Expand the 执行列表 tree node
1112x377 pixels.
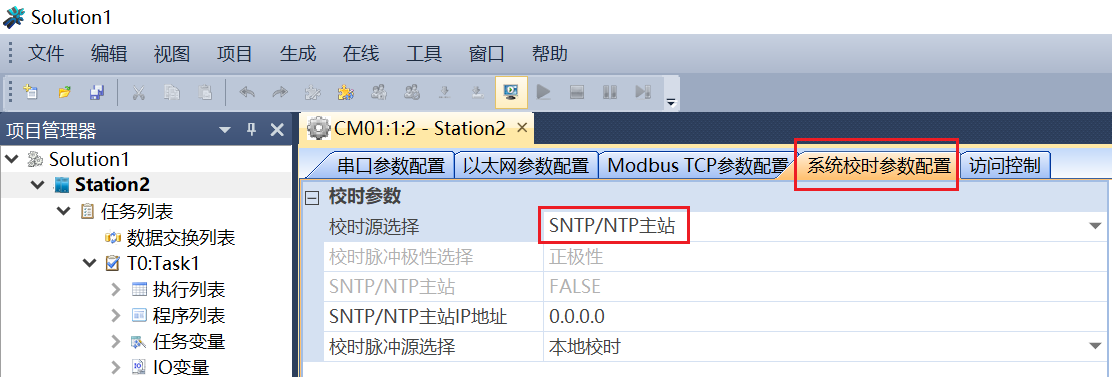(116, 289)
